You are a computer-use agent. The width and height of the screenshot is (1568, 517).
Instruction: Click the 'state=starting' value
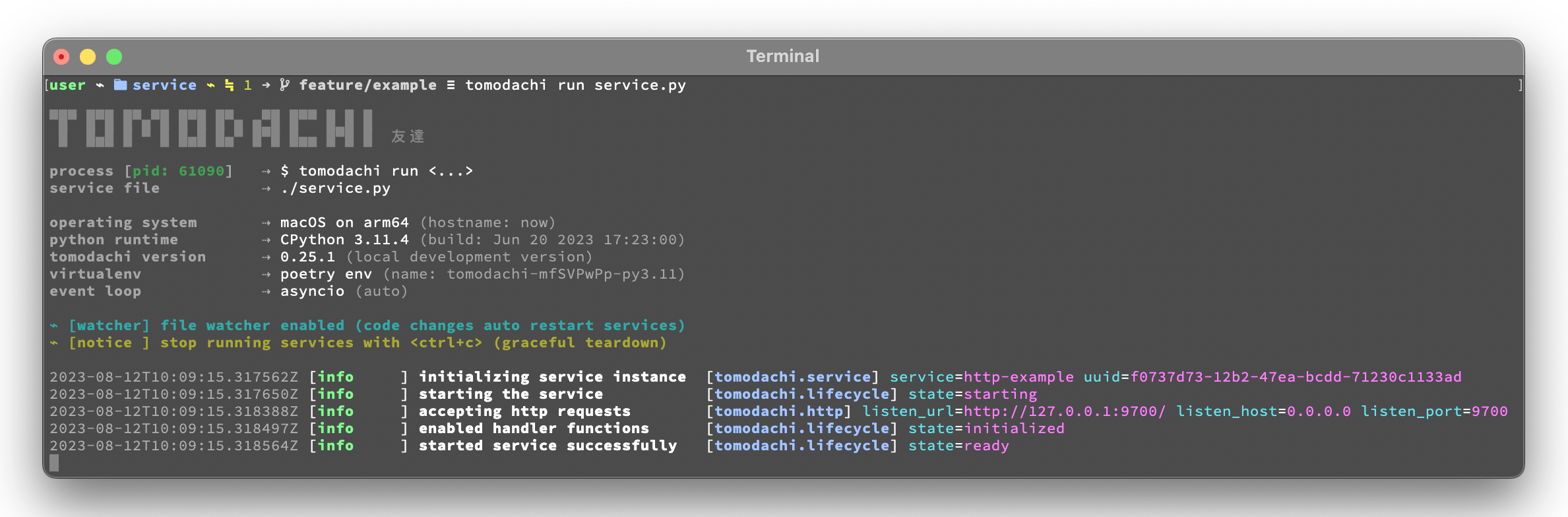(973, 394)
